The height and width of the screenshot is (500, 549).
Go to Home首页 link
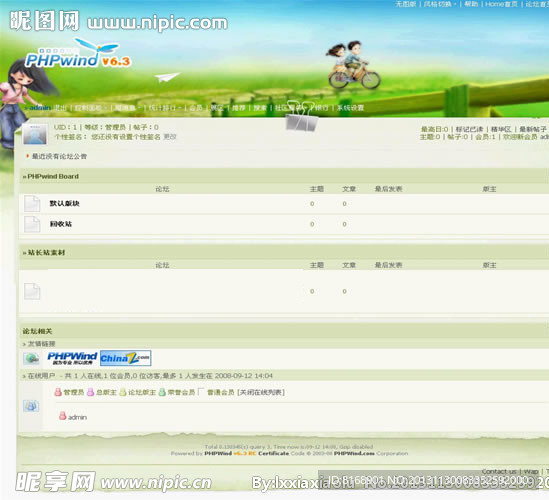501,4
